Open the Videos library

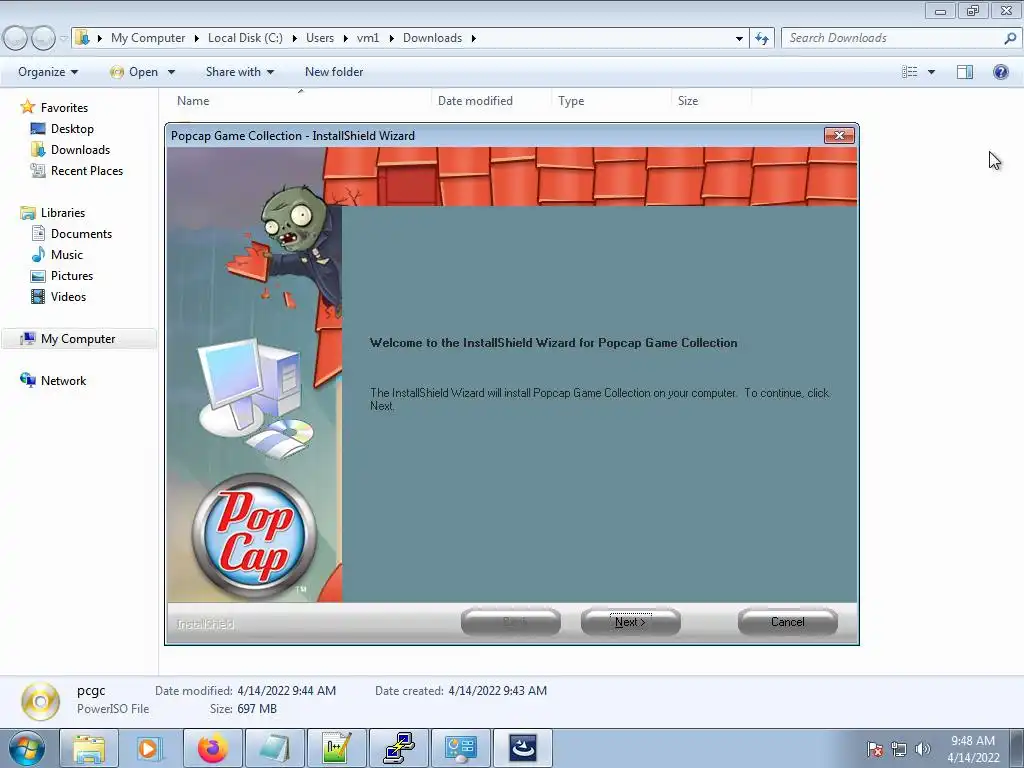click(68, 296)
